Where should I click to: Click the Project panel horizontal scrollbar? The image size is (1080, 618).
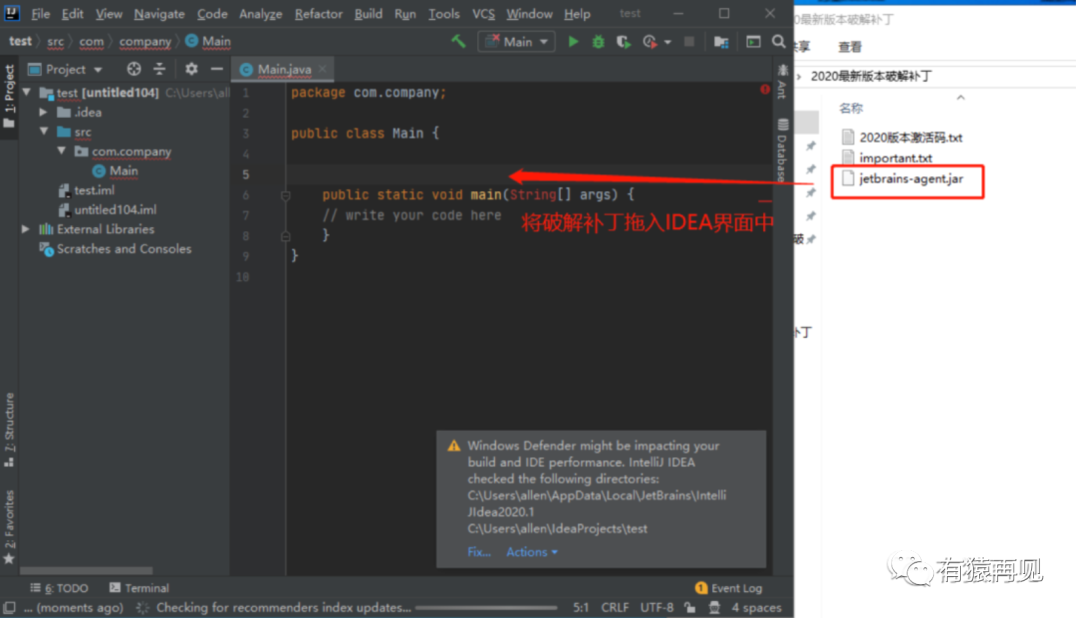pos(86,570)
